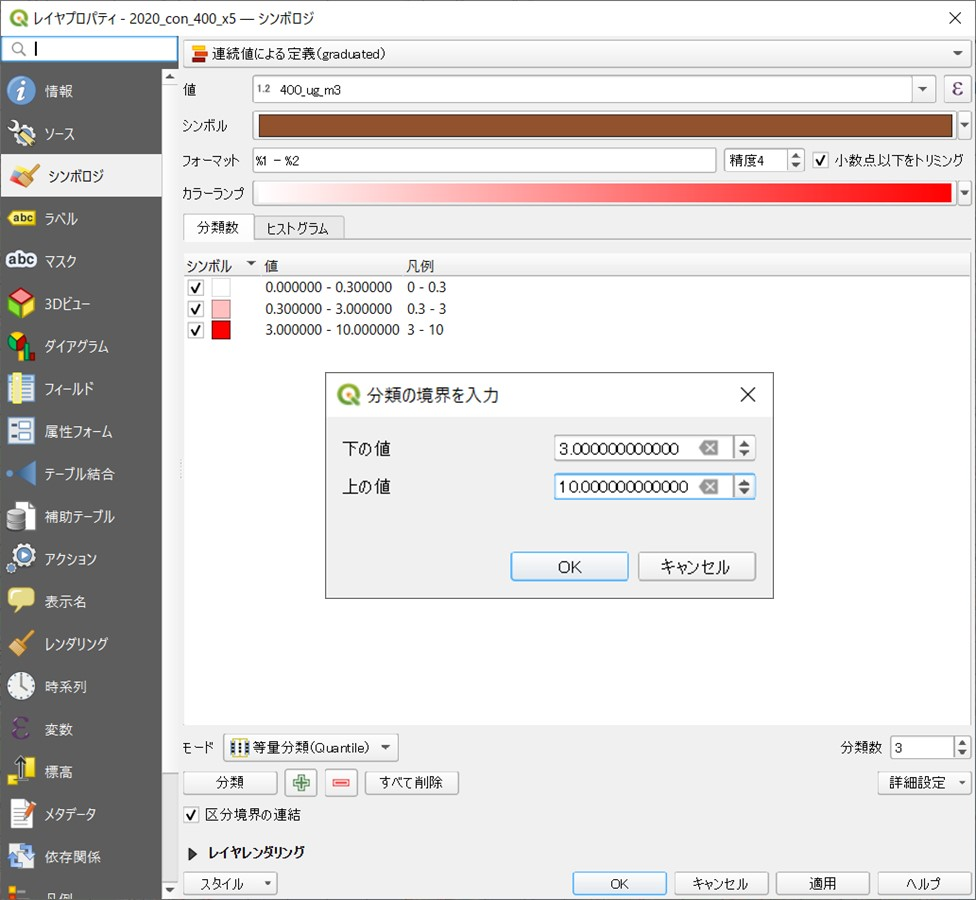
Task: Open the 変数 (Variables) sidebar page
Action: 81,729
